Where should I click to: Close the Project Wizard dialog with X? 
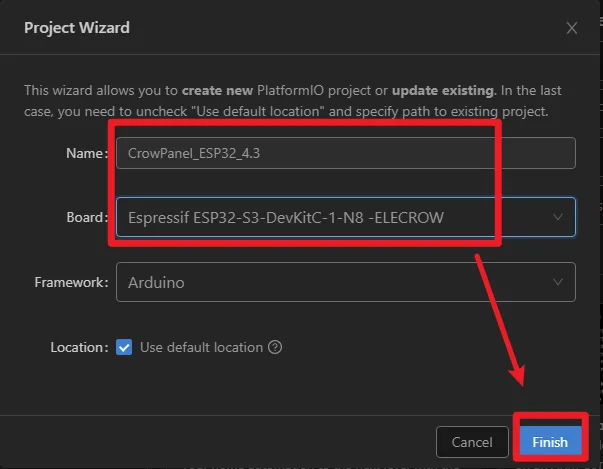pyautogui.click(x=571, y=28)
